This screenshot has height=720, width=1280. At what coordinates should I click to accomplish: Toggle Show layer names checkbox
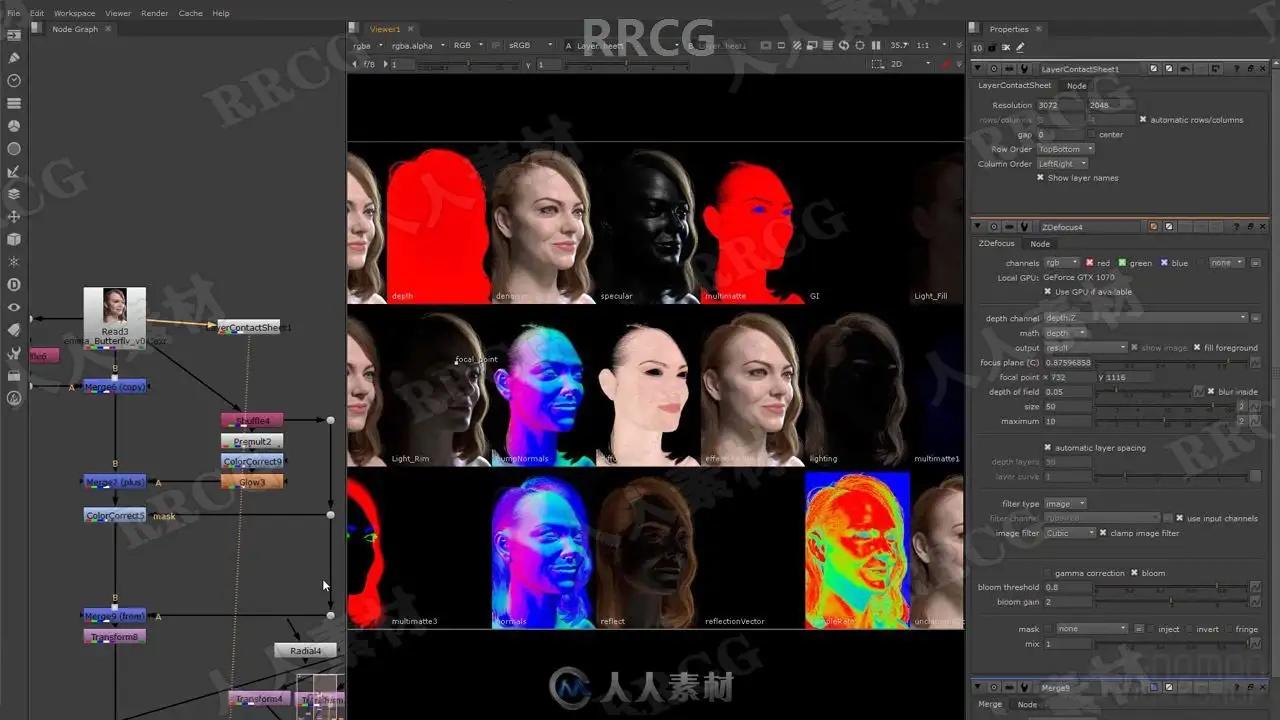pos(1041,178)
